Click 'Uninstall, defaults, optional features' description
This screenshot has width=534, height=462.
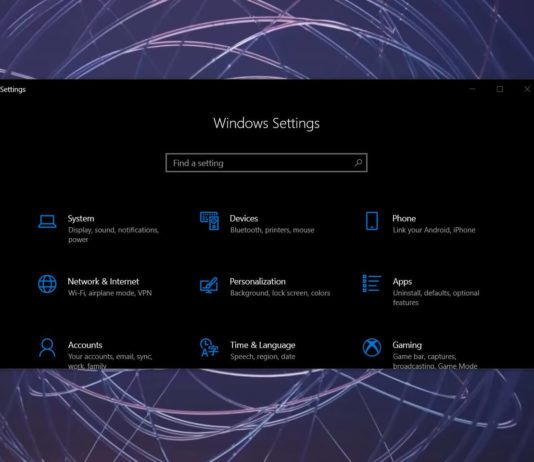click(436, 298)
